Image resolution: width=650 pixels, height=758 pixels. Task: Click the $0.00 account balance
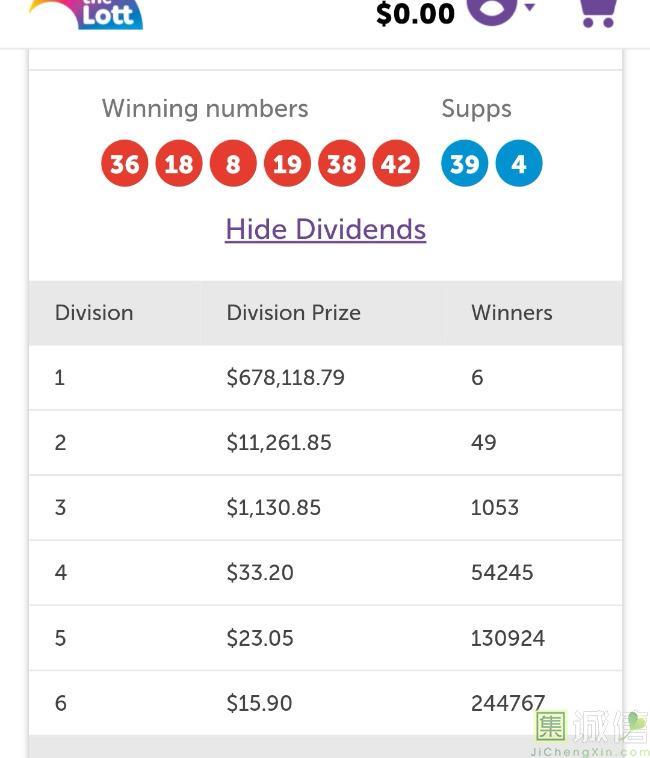[x=415, y=14]
